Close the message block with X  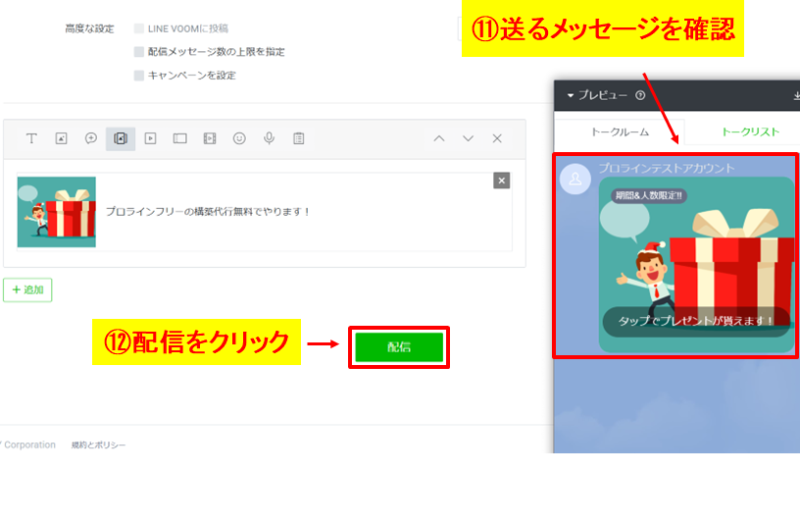click(x=497, y=138)
